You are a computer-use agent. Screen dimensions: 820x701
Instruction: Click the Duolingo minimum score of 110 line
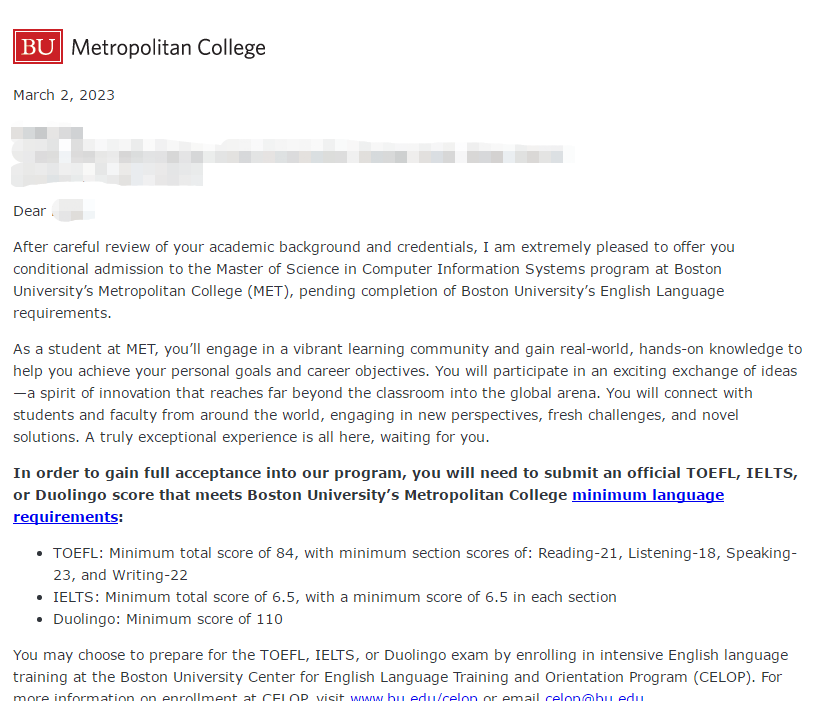168,619
